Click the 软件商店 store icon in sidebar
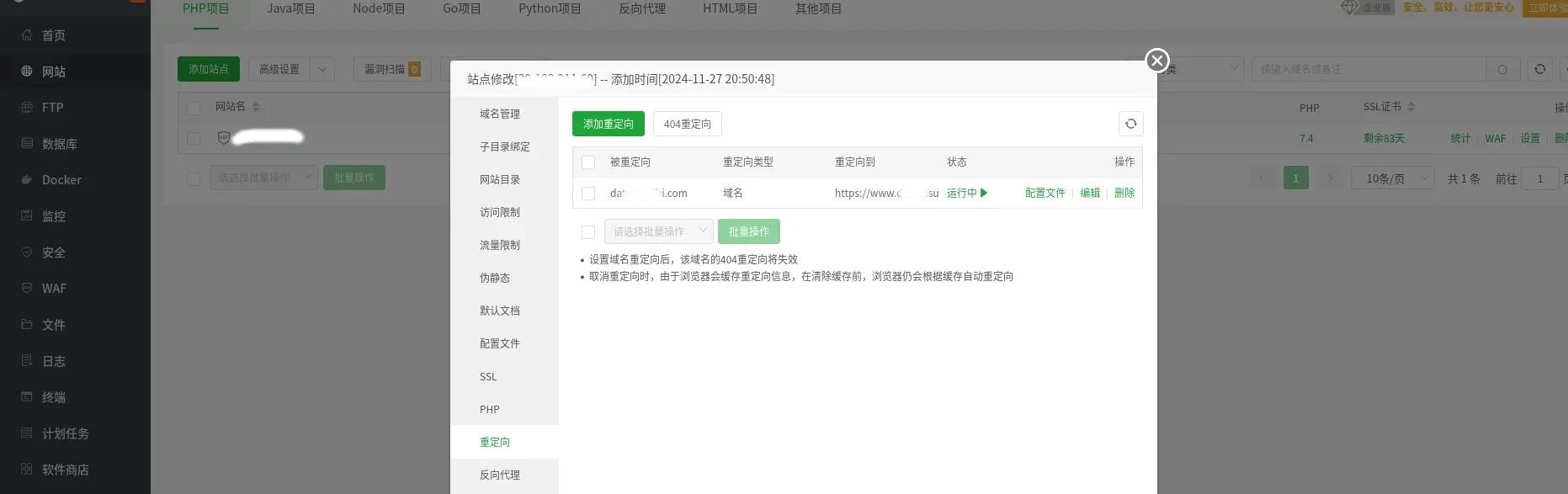This screenshot has width=1568, height=494. coord(27,470)
